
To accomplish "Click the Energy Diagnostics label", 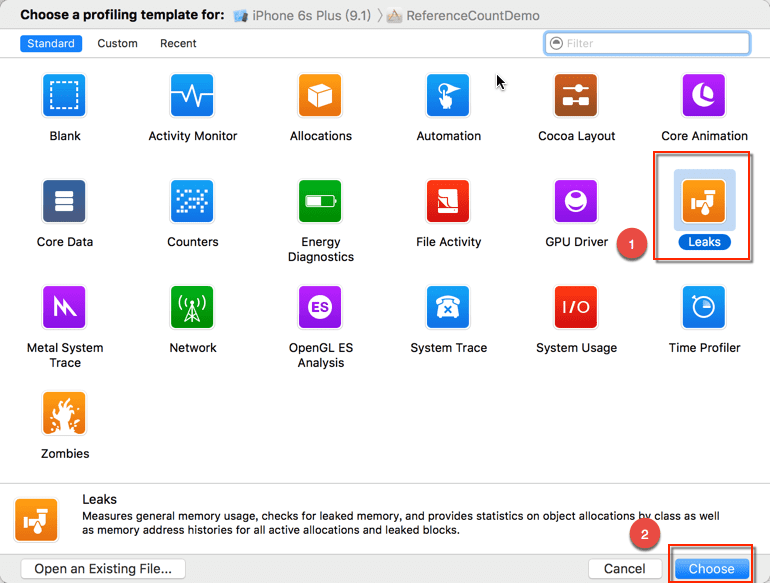I will coord(321,249).
